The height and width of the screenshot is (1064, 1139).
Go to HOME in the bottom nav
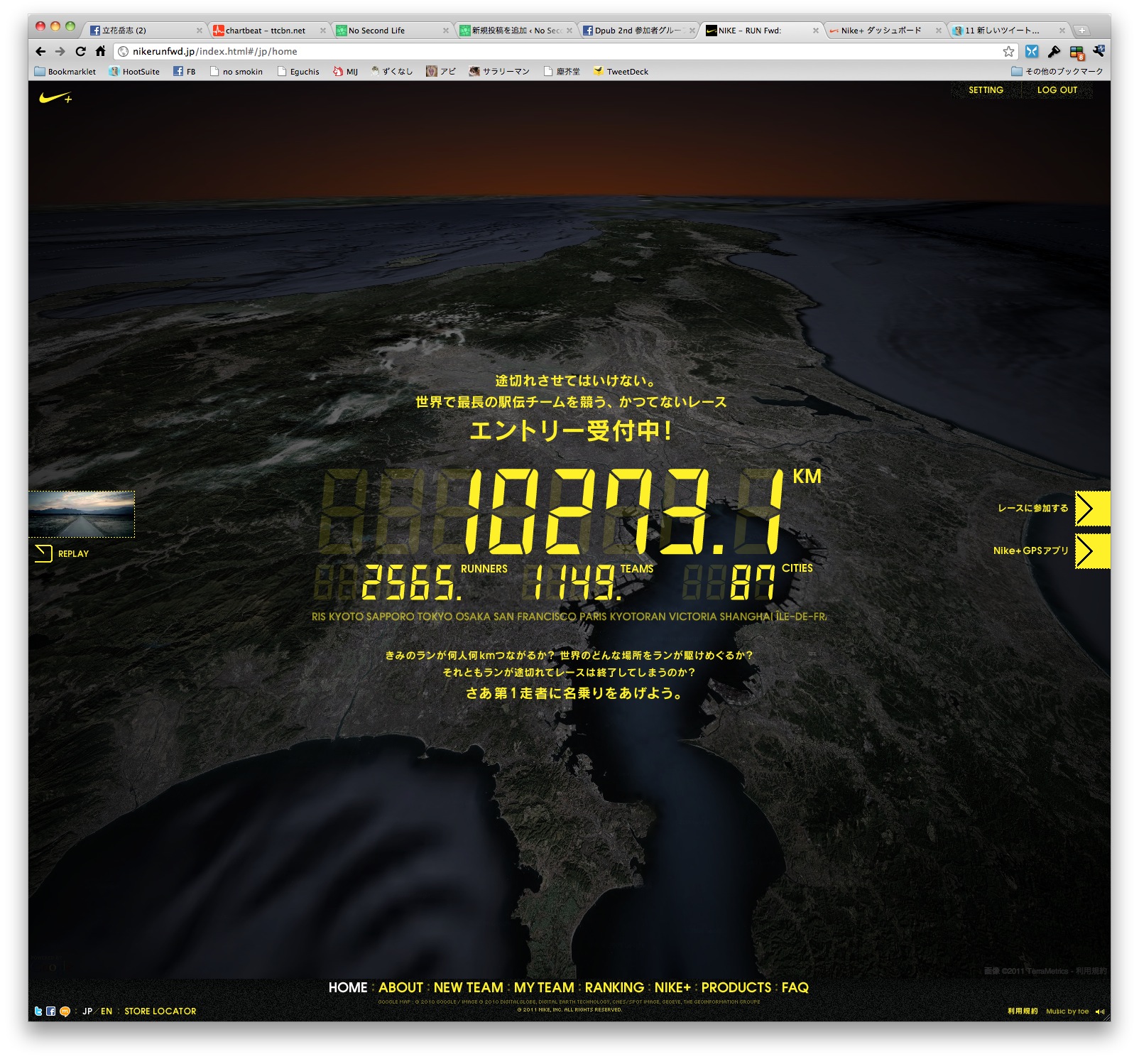348,987
